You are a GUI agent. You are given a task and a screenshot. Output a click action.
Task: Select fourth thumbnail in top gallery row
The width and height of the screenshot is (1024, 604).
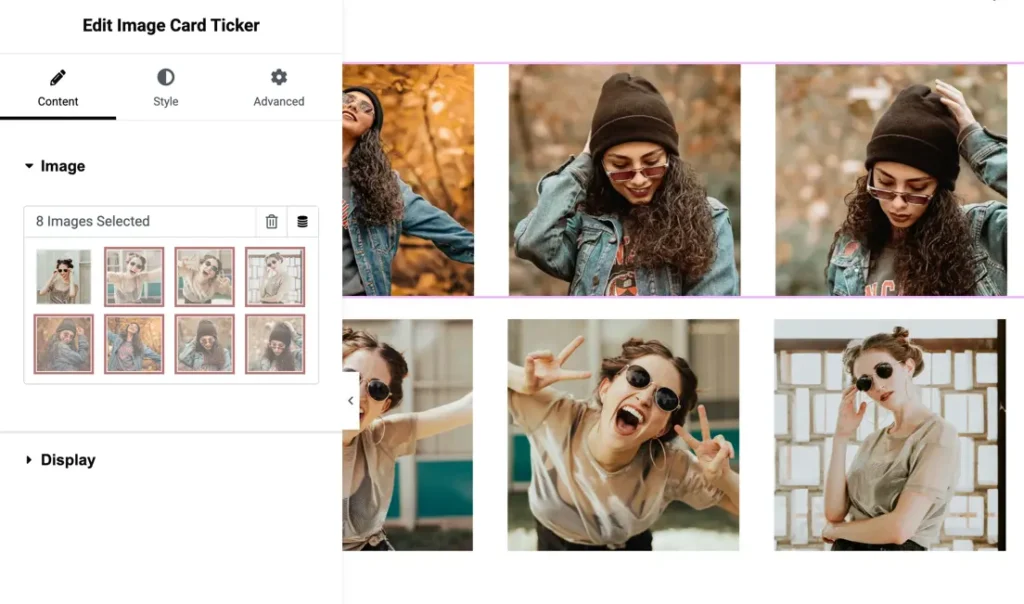click(x=275, y=277)
